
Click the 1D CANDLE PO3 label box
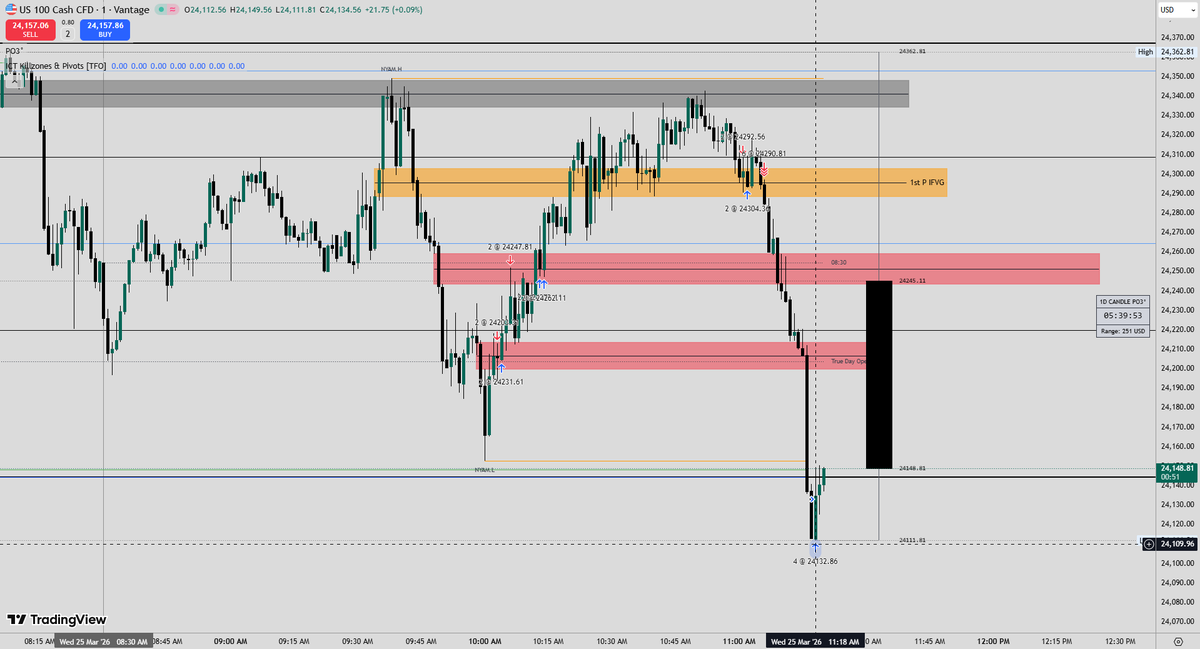click(1123, 301)
